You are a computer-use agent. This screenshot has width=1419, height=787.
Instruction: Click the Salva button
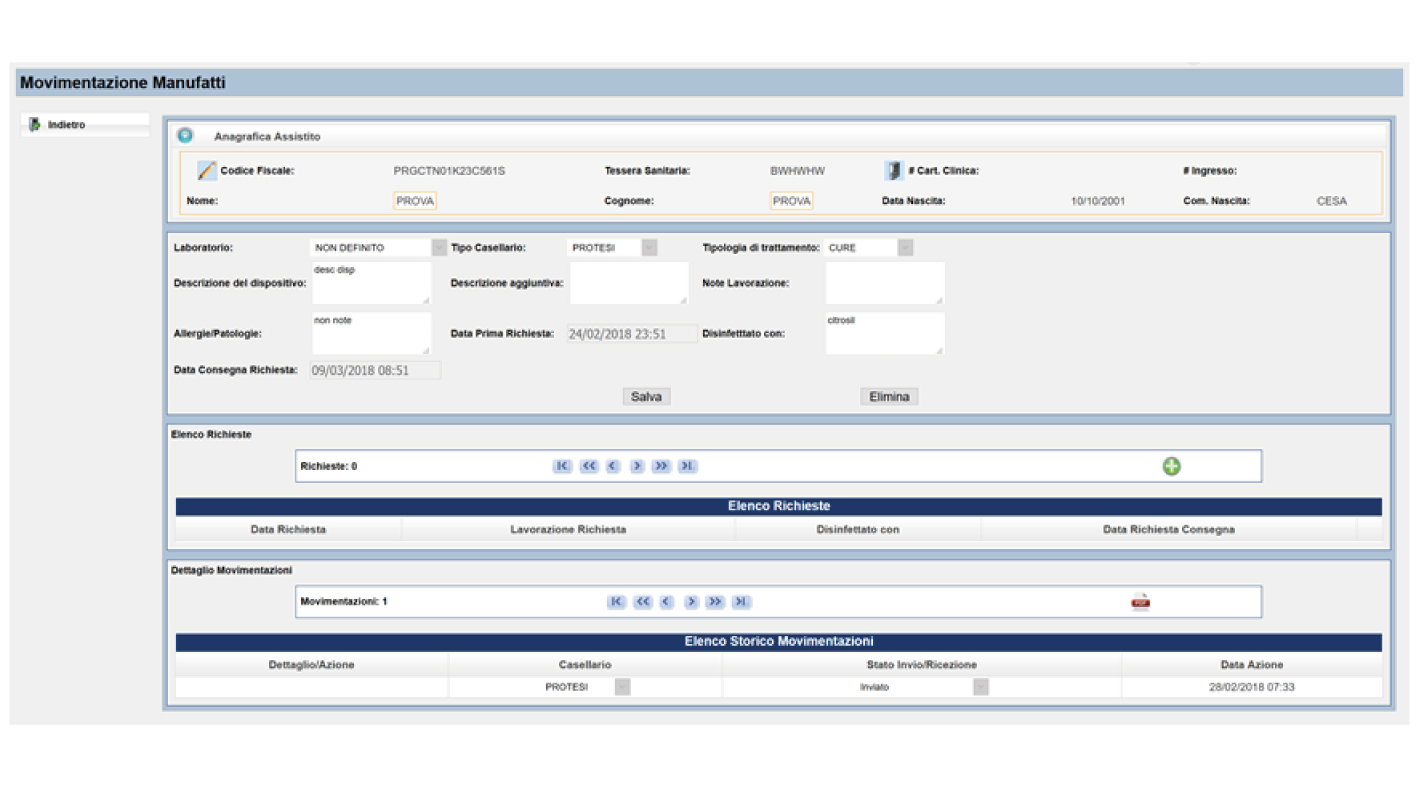(x=646, y=397)
